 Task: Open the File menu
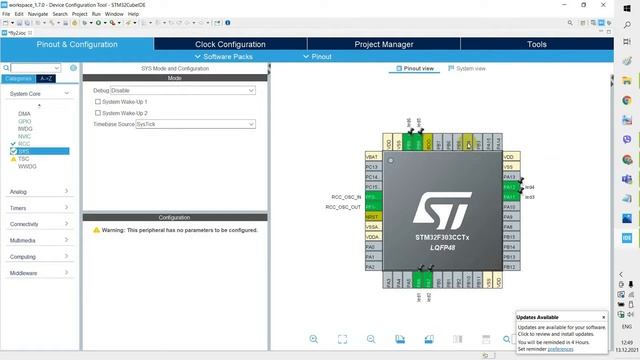click(x=6, y=14)
